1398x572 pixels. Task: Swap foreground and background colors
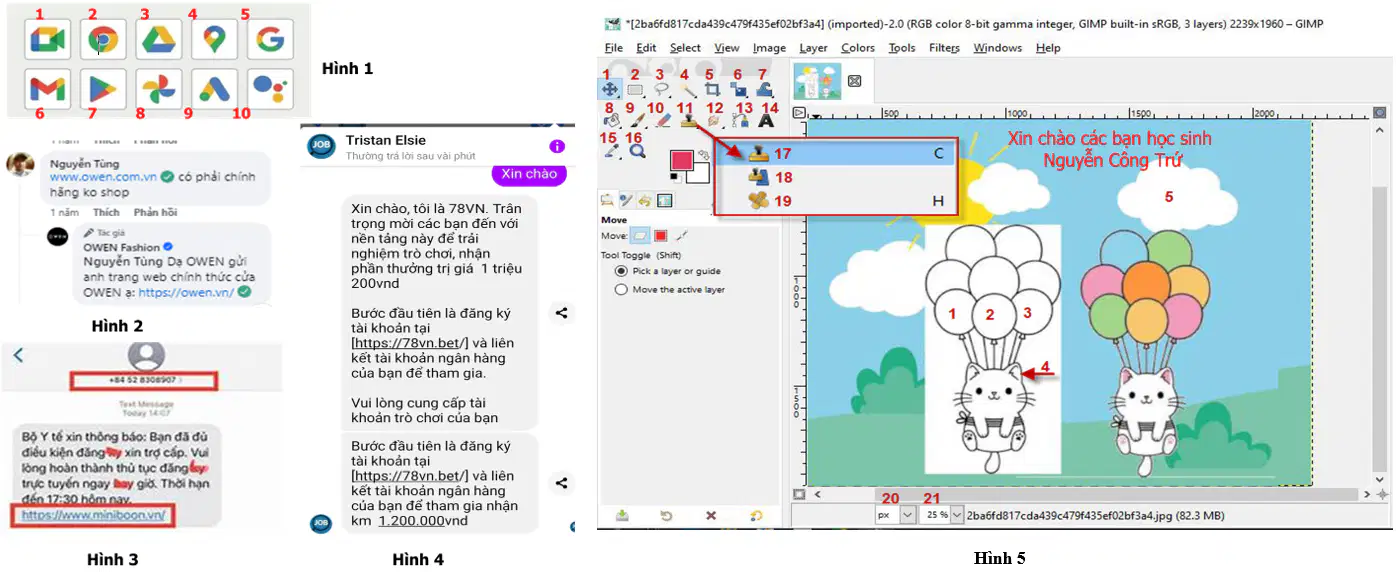point(703,154)
